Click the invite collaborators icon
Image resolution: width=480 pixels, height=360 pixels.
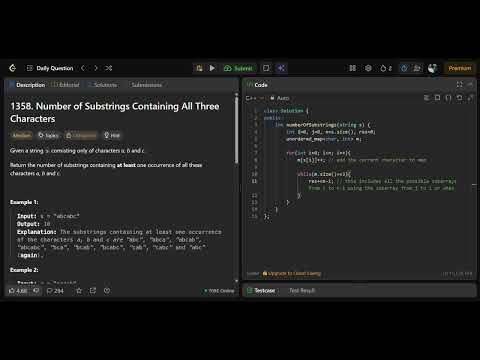tap(417, 68)
